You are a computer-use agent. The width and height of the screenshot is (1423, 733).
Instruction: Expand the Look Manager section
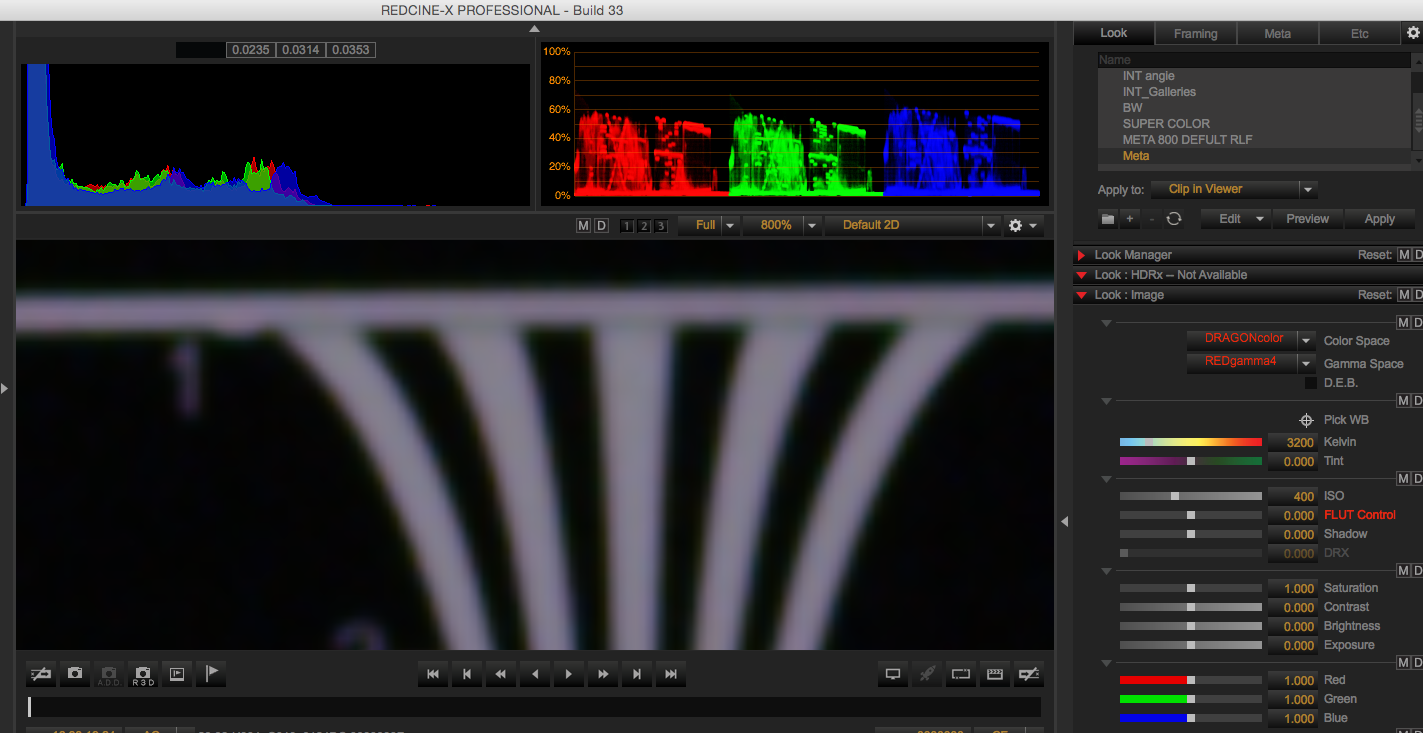[1082, 256]
